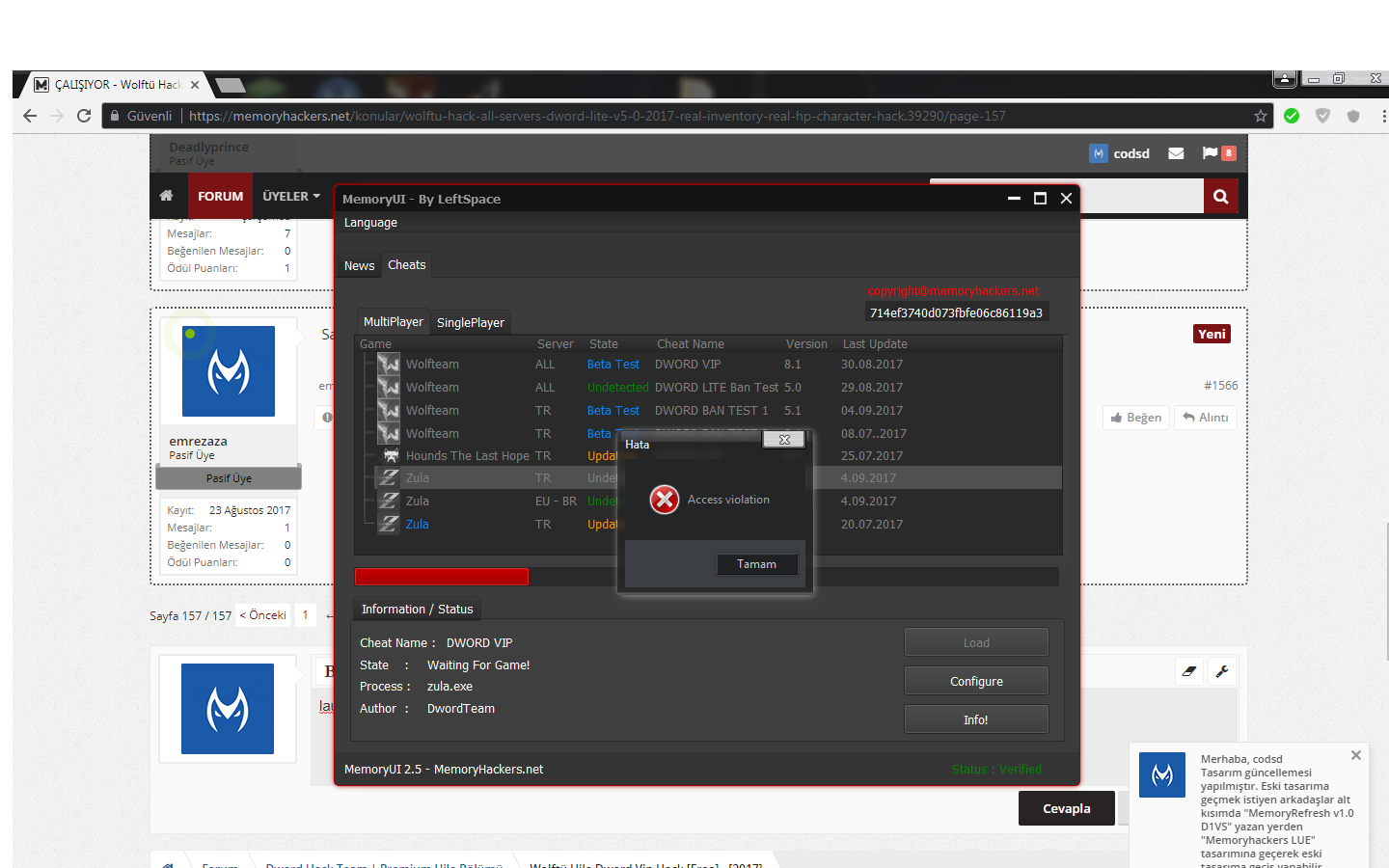
Task: Open the emrezaza profile name link
Action: pos(199,441)
